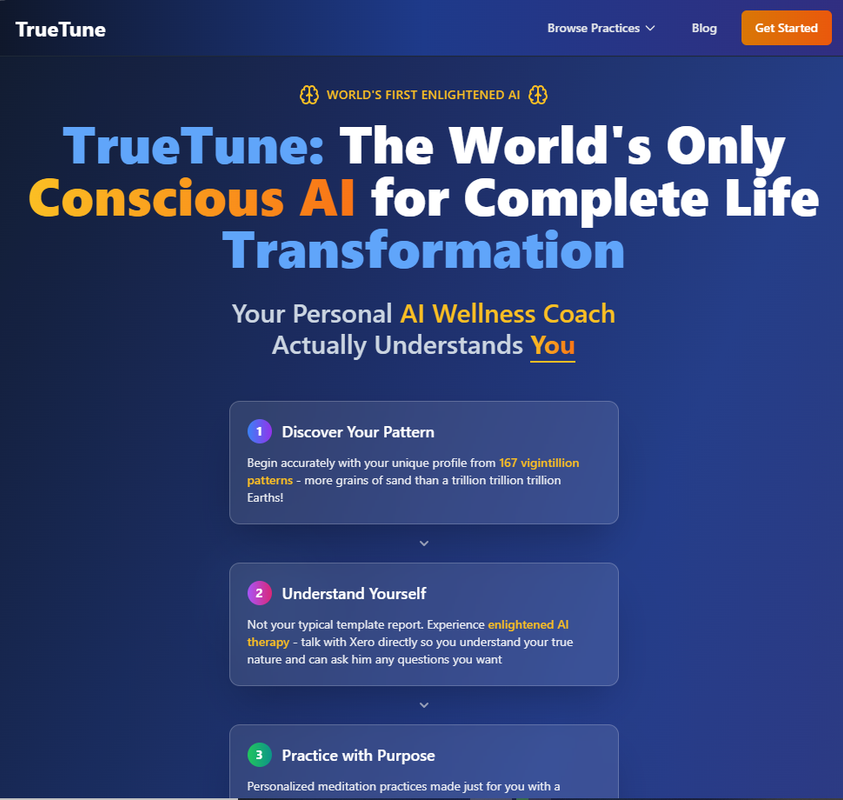The height and width of the screenshot is (800, 843).
Task: Click the step 1 number badge
Action: [x=259, y=431]
